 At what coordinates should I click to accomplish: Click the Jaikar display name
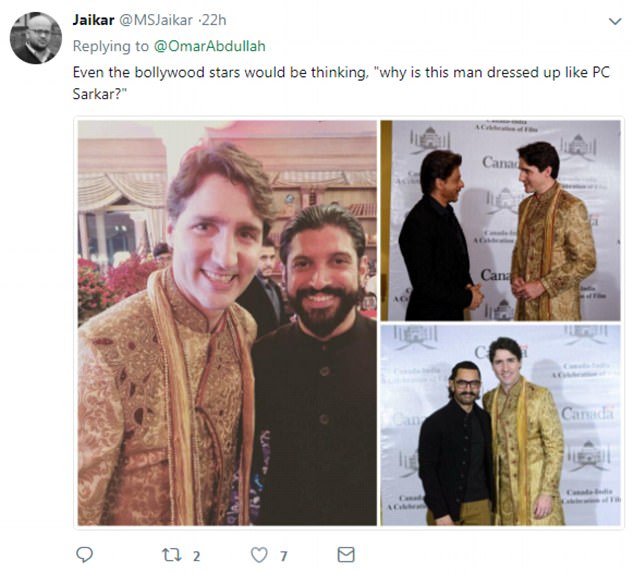[x=93, y=20]
